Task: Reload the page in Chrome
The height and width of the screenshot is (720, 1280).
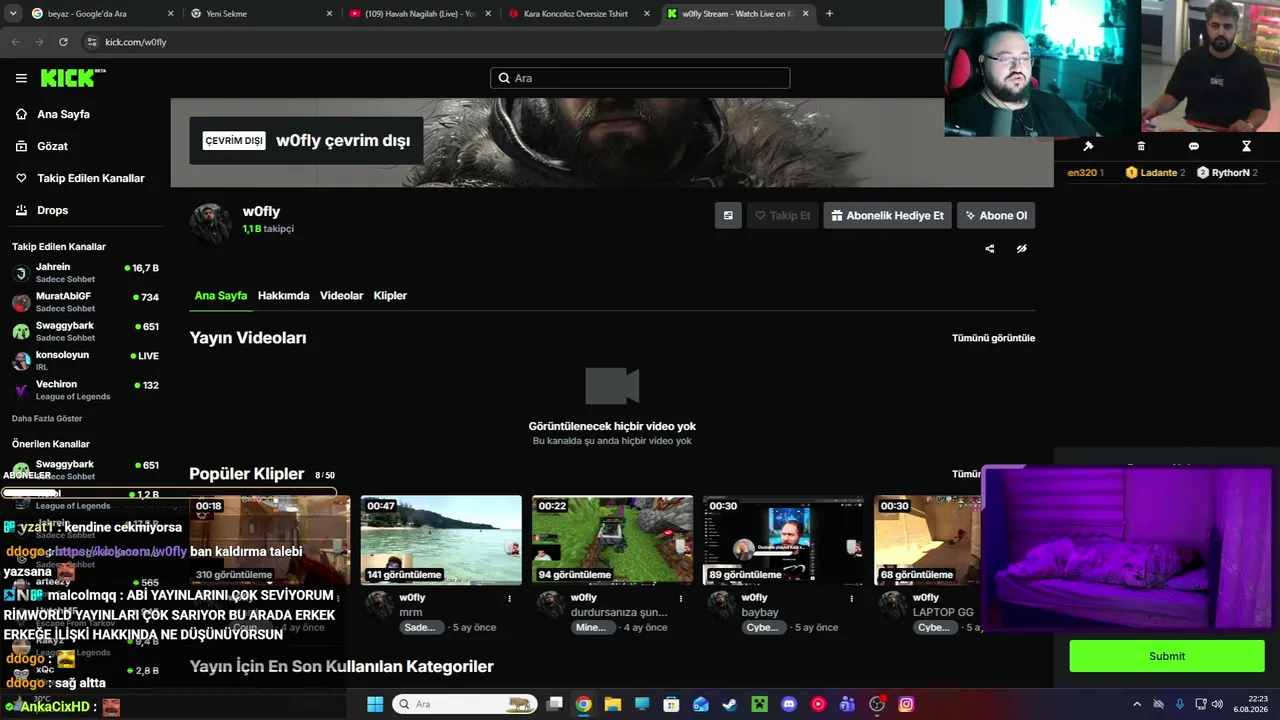Action: click(63, 42)
